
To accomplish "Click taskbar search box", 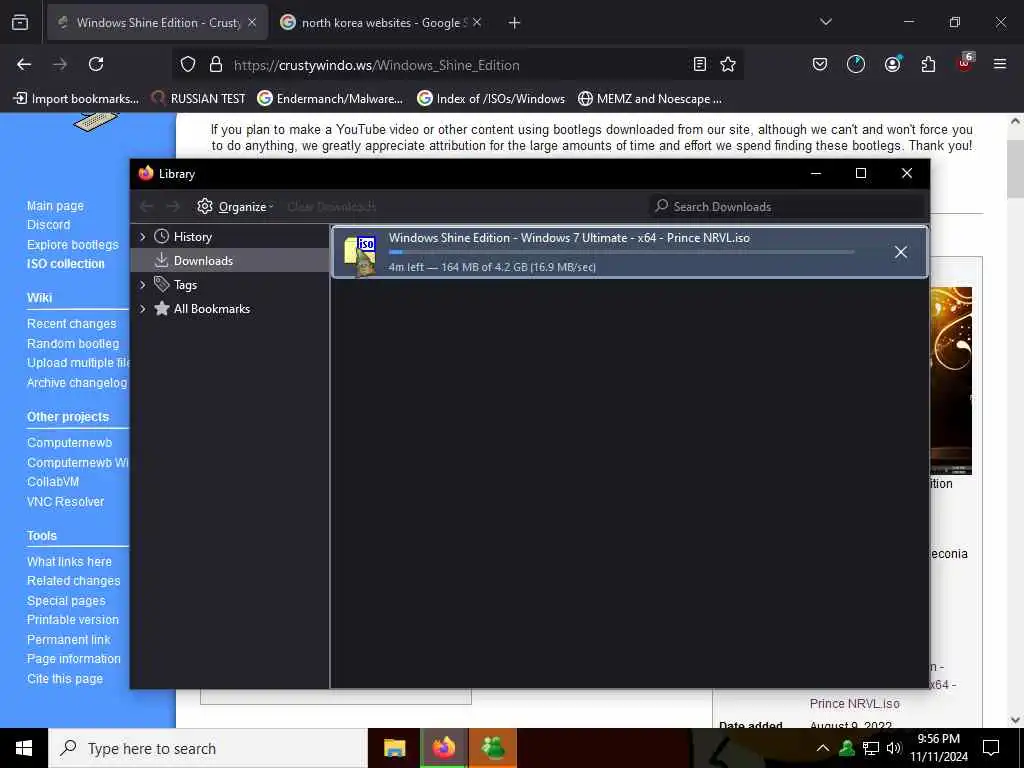I will point(208,748).
